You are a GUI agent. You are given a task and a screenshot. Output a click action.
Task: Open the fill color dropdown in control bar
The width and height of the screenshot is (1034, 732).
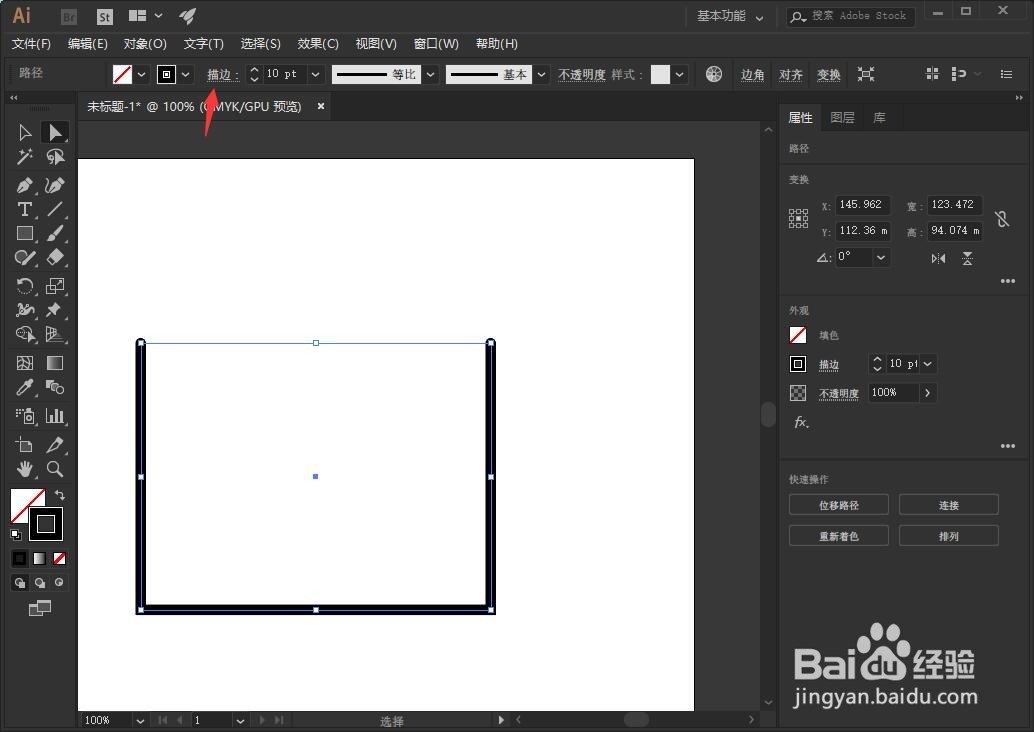pos(141,75)
